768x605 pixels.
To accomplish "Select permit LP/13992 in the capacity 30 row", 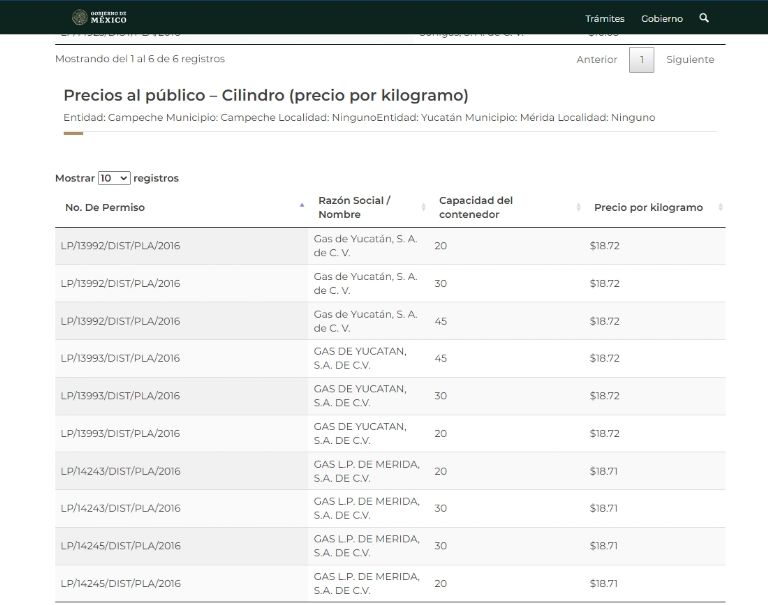I will pos(120,283).
